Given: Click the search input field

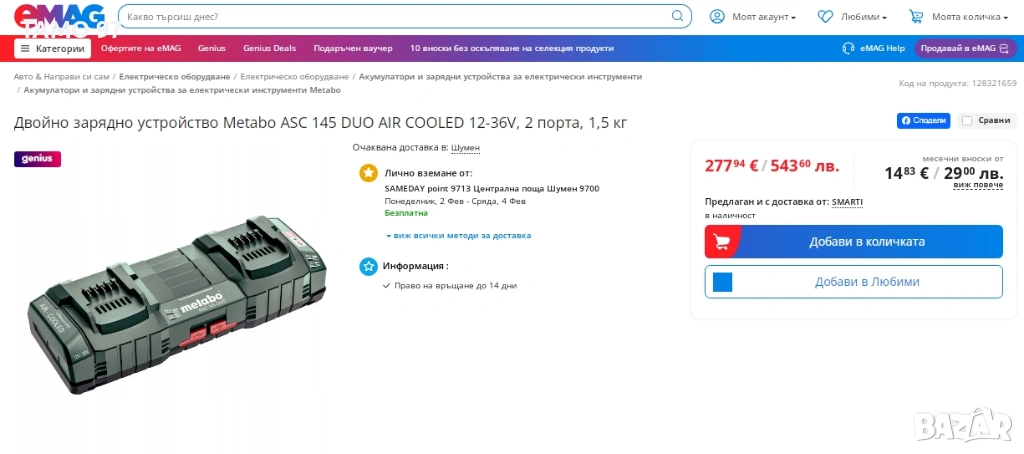Looking at the screenshot, I should [395, 16].
